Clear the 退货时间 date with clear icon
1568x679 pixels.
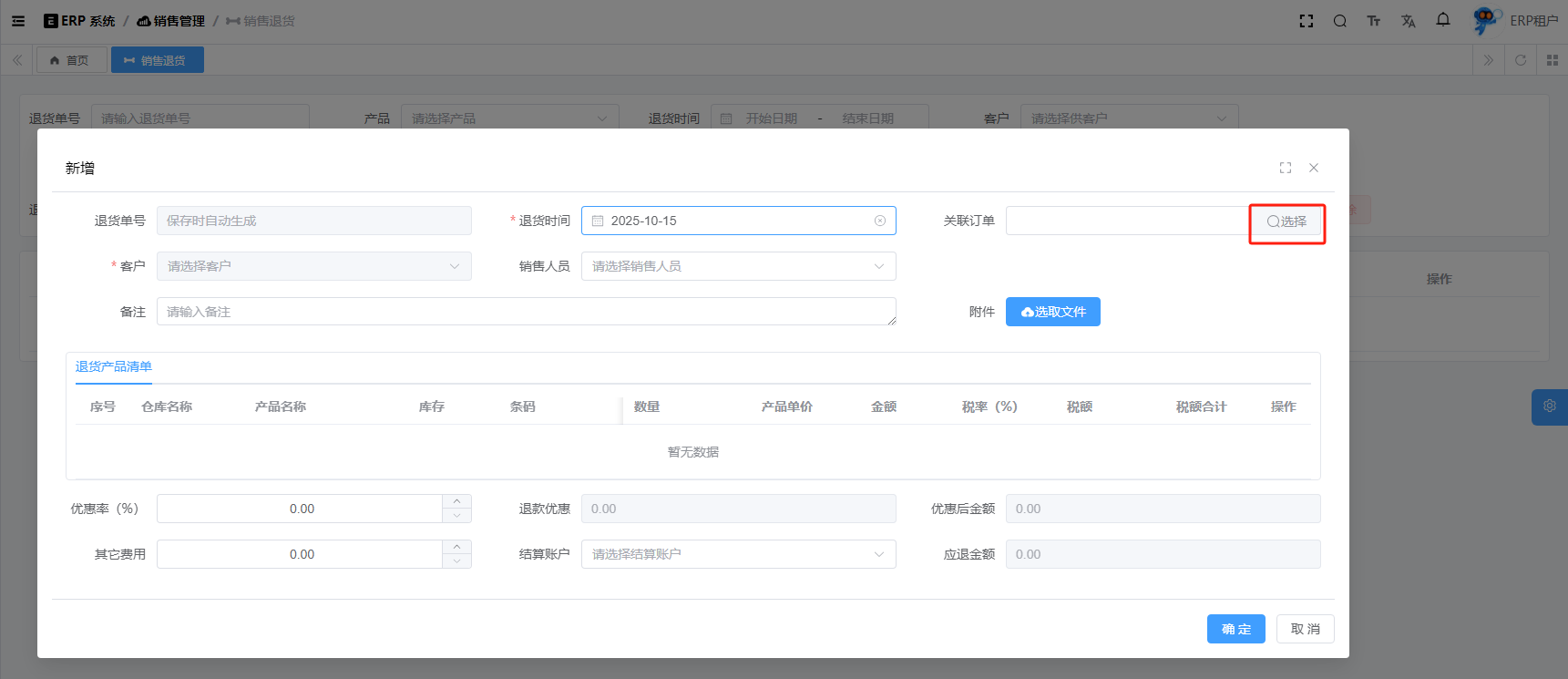click(x=879, y=221)
